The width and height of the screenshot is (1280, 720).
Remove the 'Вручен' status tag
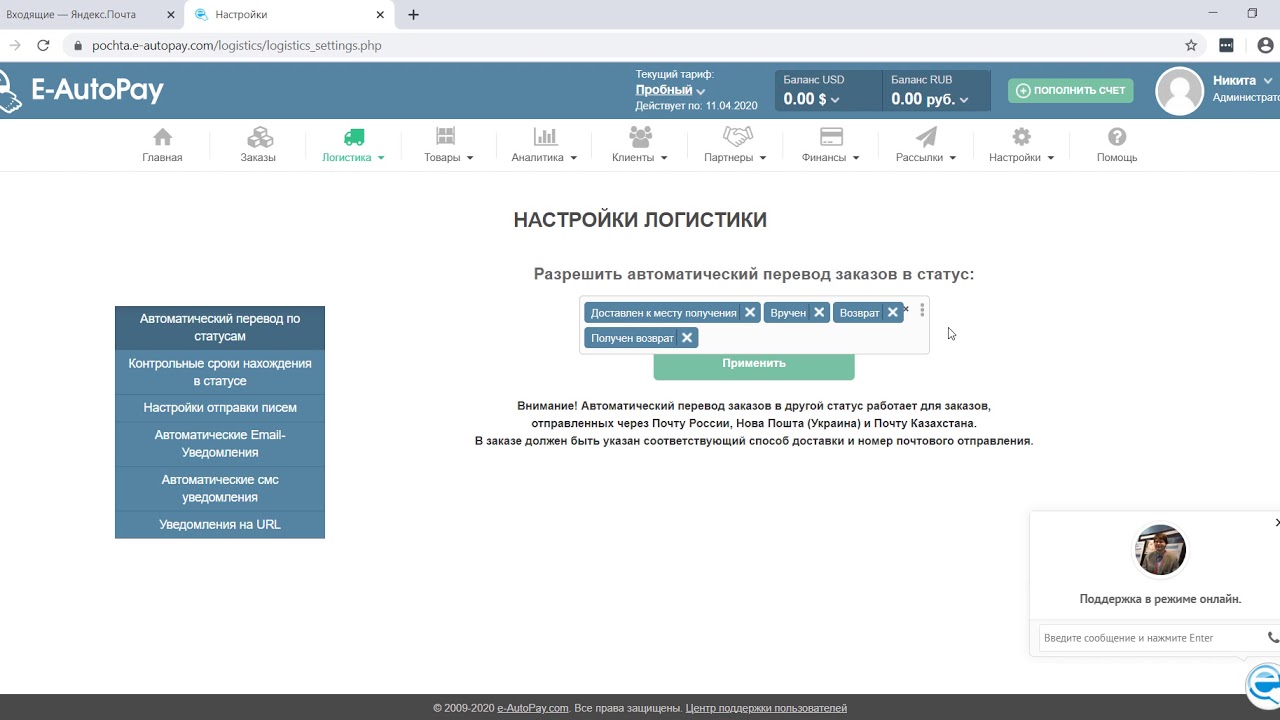tap(819, 312)
